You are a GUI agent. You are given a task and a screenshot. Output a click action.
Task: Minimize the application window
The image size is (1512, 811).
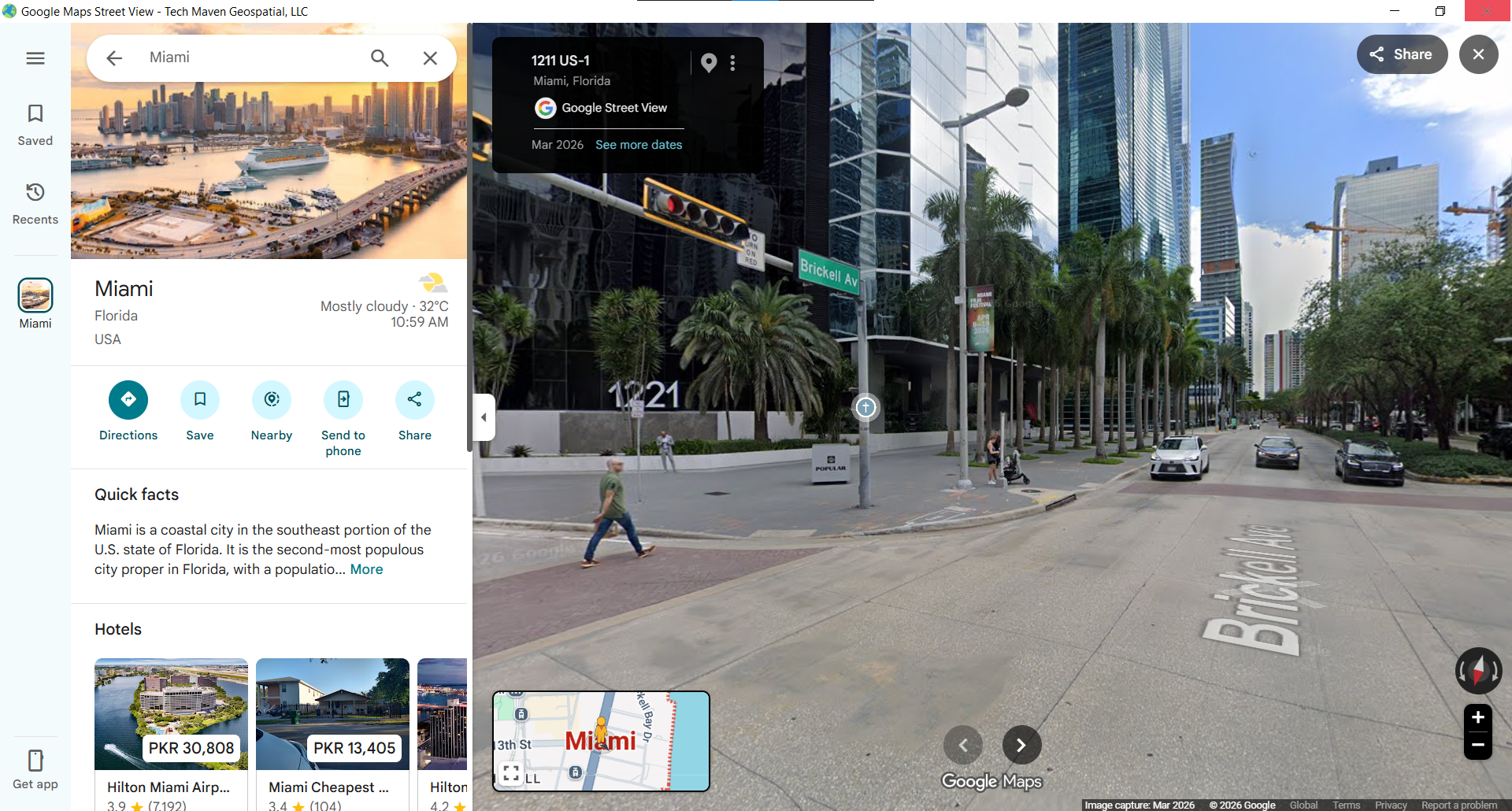[1395, 11]
